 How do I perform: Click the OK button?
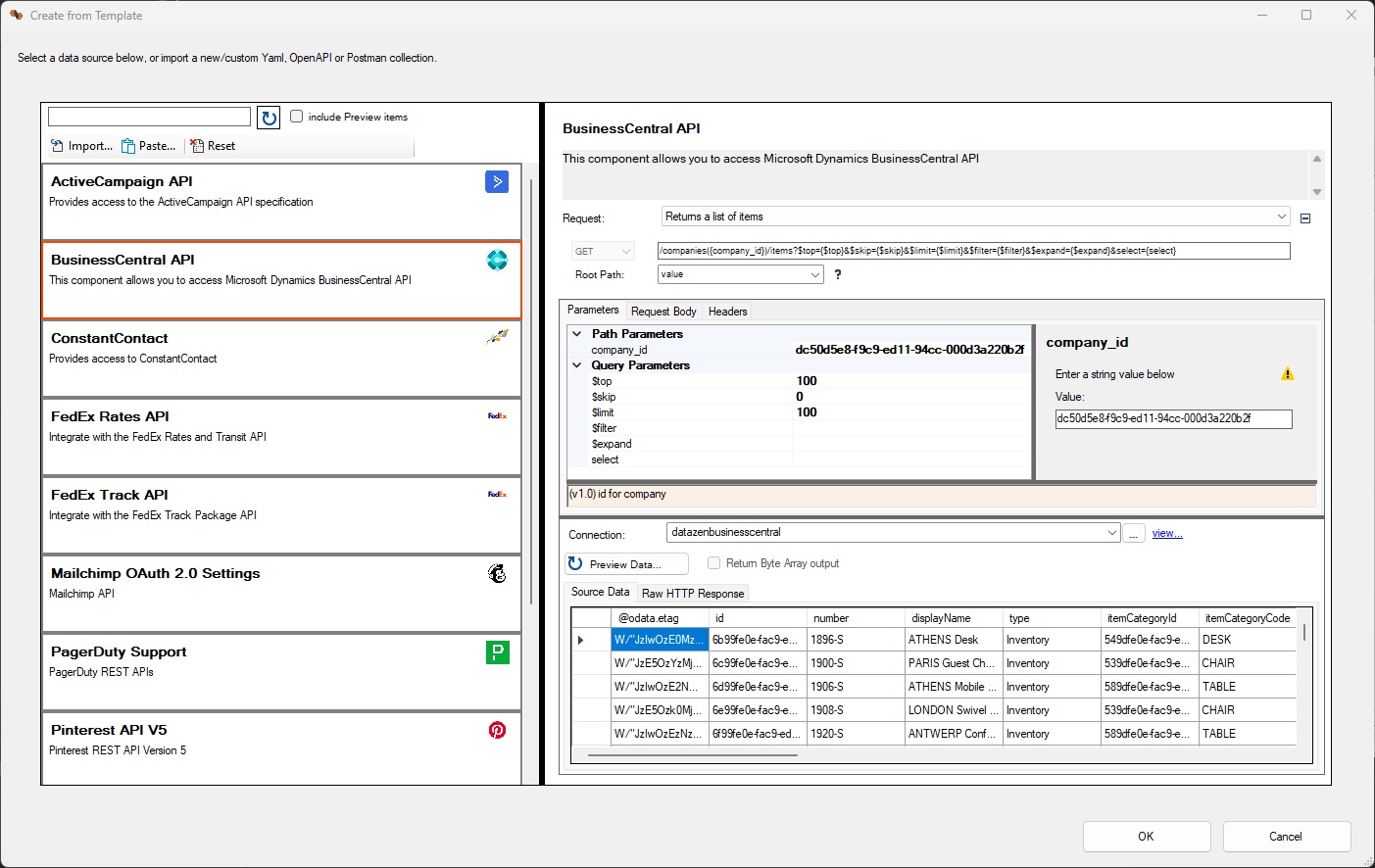tap(1146, 837)
